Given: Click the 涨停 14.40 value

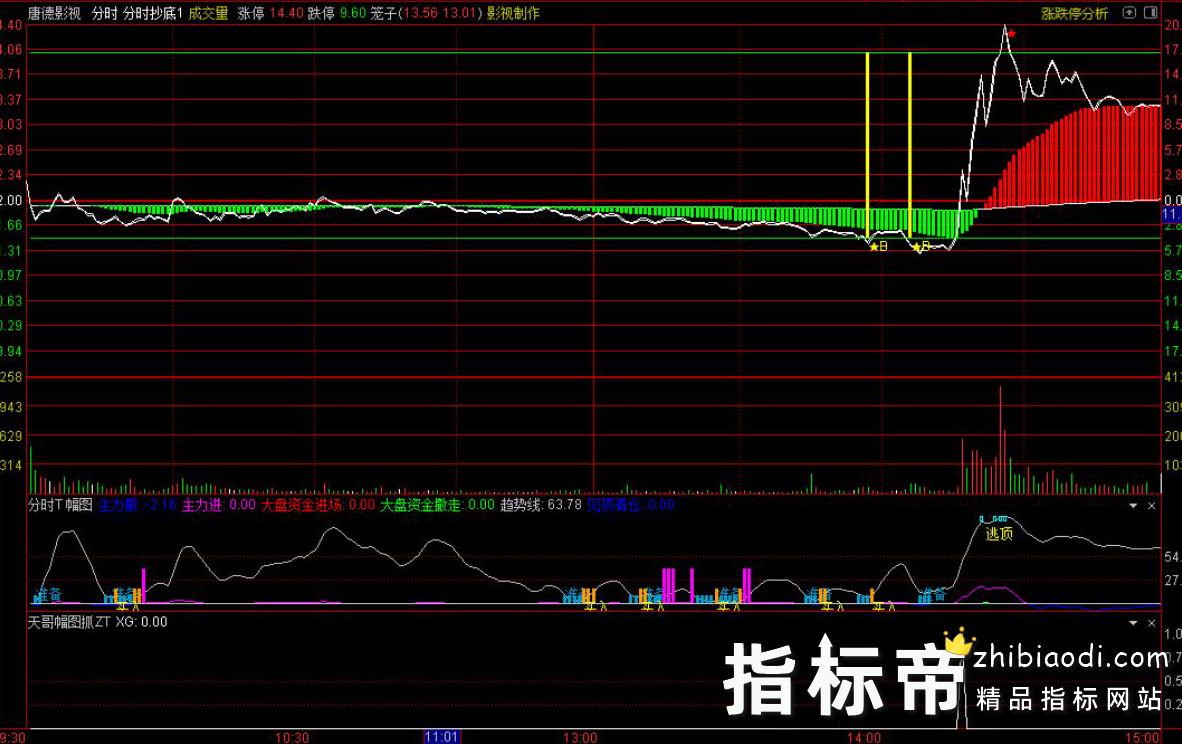Looking at the screenshot, I should point(271,13).
